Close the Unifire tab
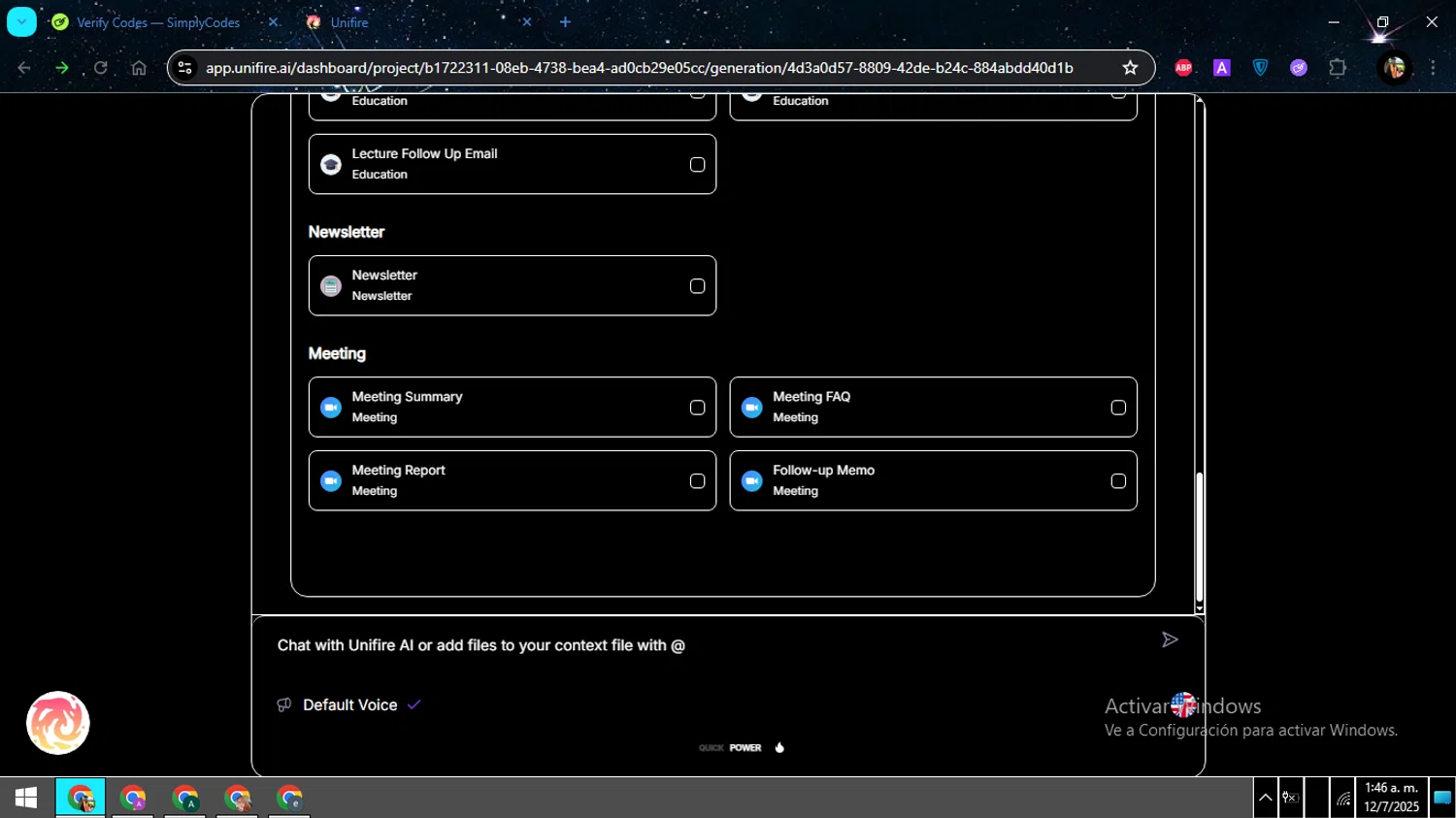Image resolution: width=1456 pixels, height=818 pixels. click(526, 22)
